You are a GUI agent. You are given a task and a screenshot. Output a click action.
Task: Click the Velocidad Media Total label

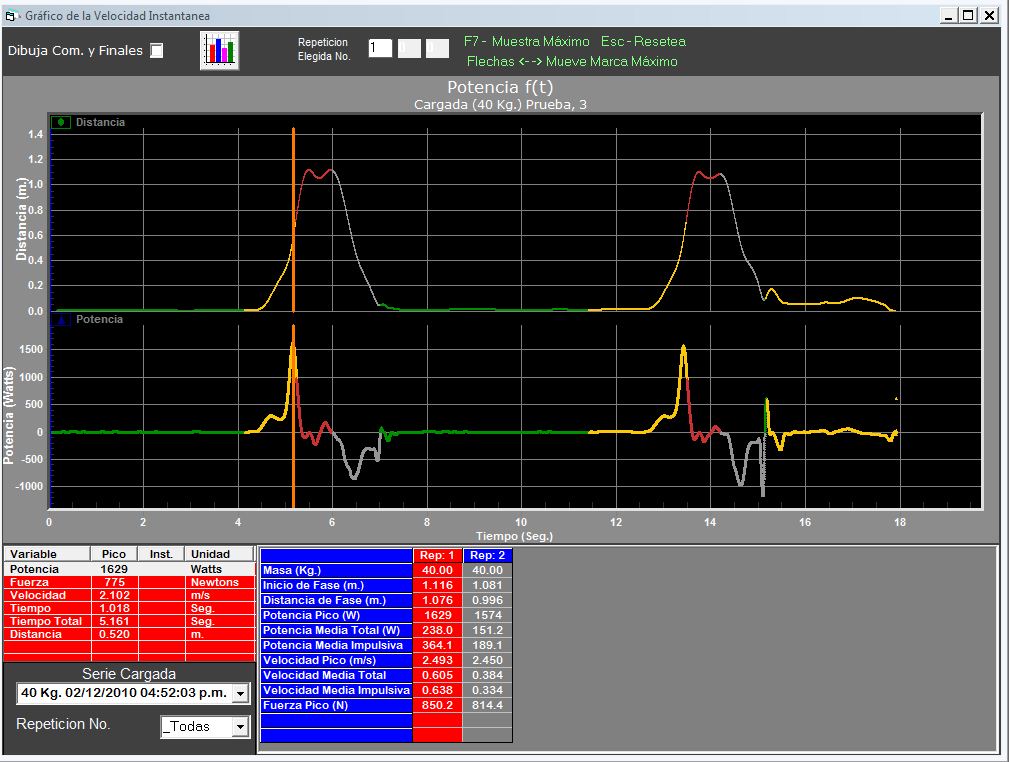pos(337,675)
